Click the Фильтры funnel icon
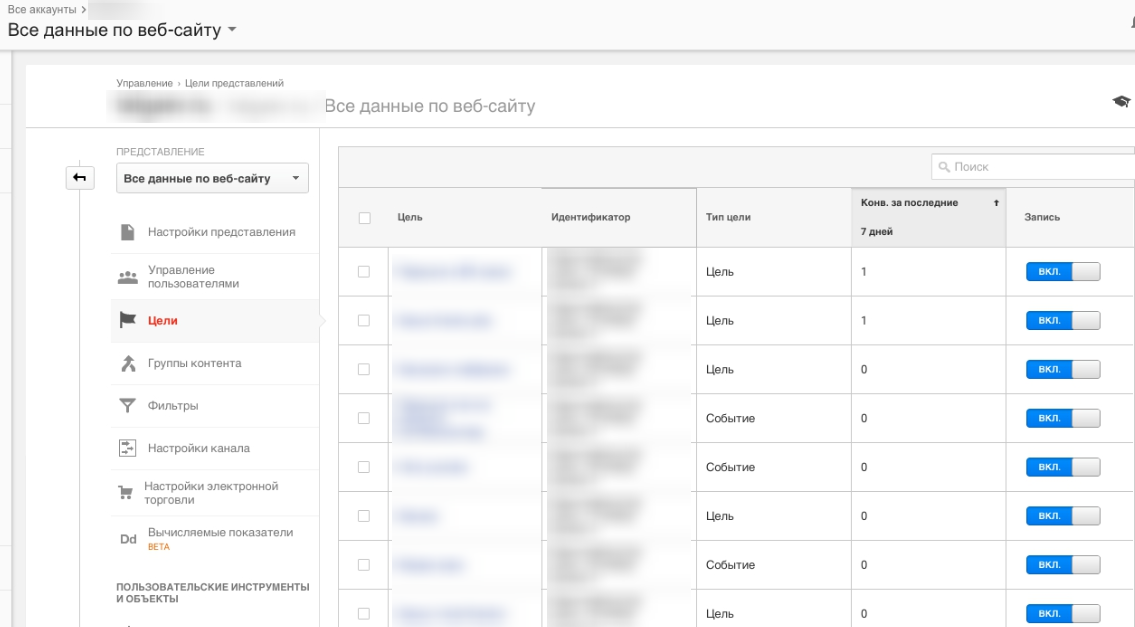Viewport: 1135px width, 627px height. click(x=127, y=405)
